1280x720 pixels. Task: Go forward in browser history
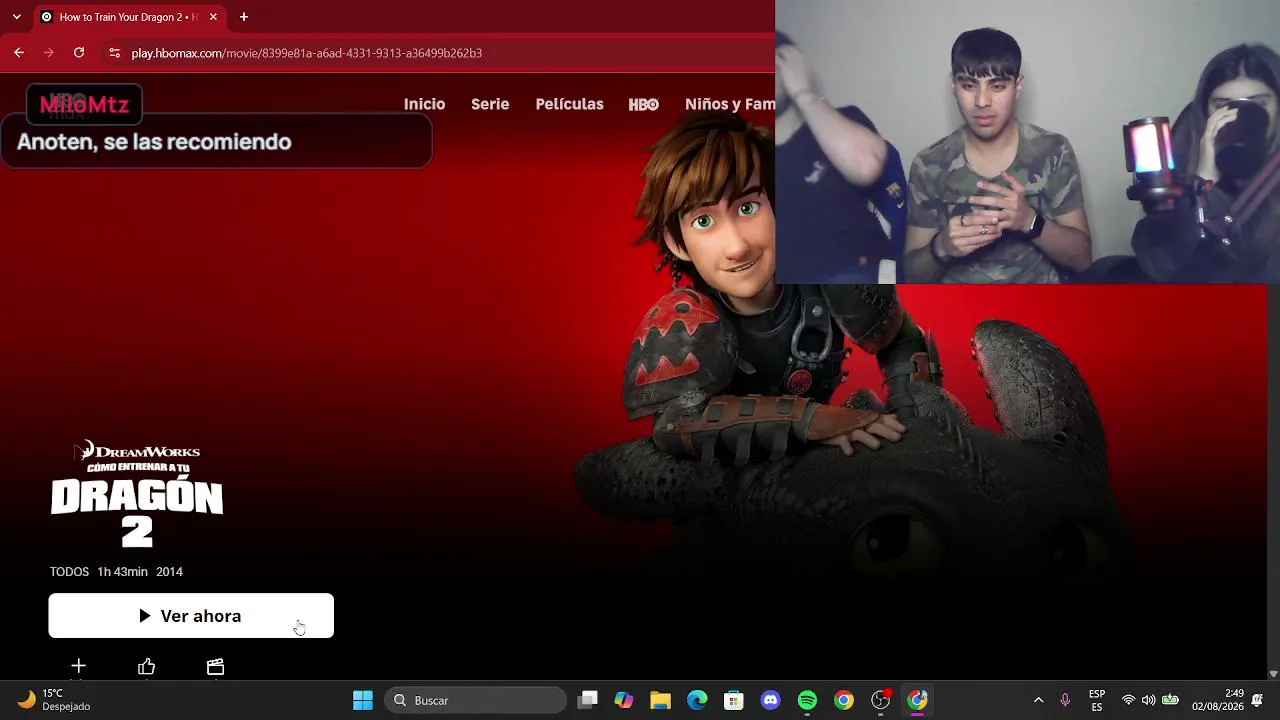coord(48,53)
